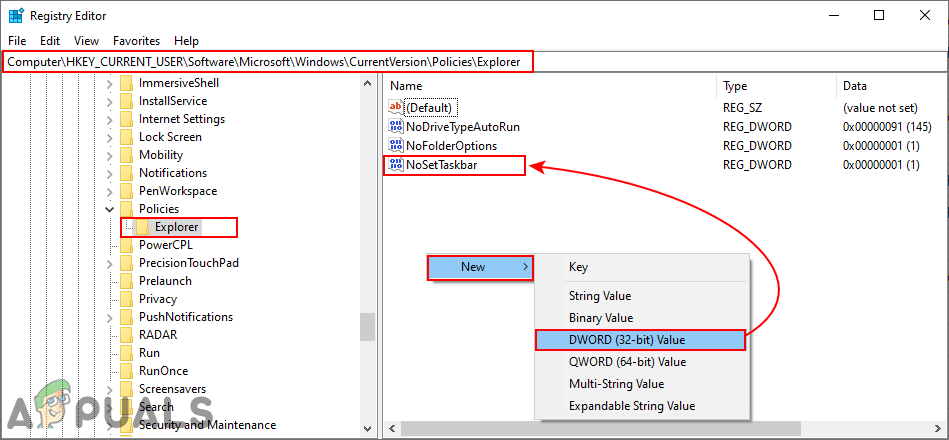This screenshot has width=949, height=440.
Task: Click the Internet Settings folder icon
Action: click(x=126, y=119)
